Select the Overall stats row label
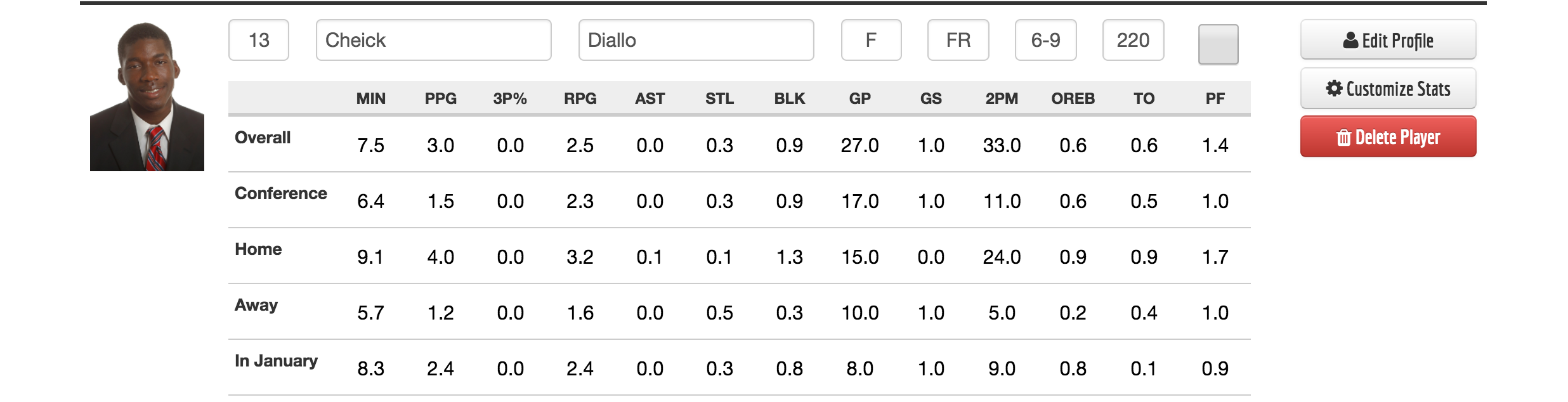This screenshot has width=1568, height=402. coord(263,138)
